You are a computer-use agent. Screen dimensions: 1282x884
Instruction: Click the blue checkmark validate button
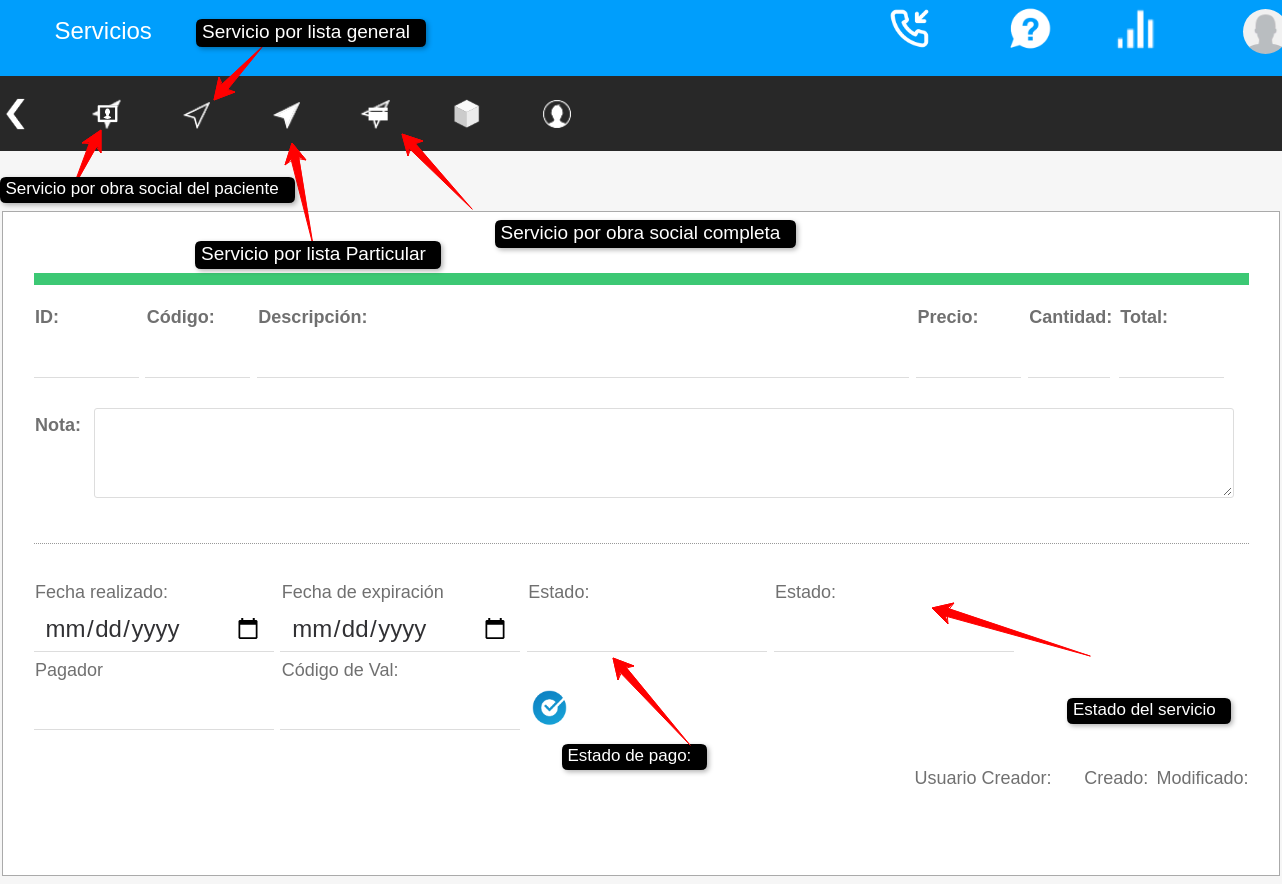click(x=549, y=708)
